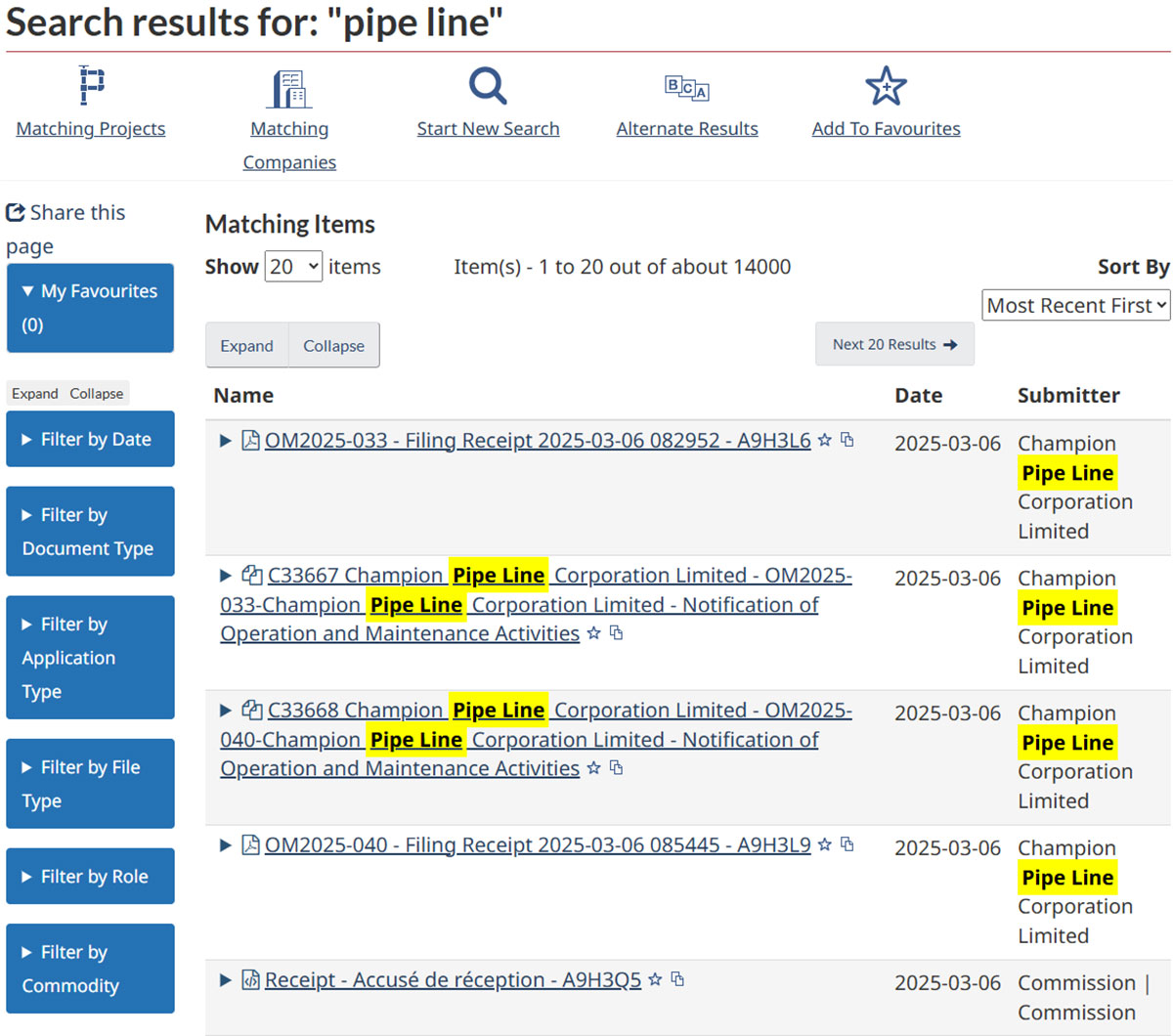Screen dimensions: 1173x1036
Task: Open the Matching Projects link
Action: click(91, 128)
